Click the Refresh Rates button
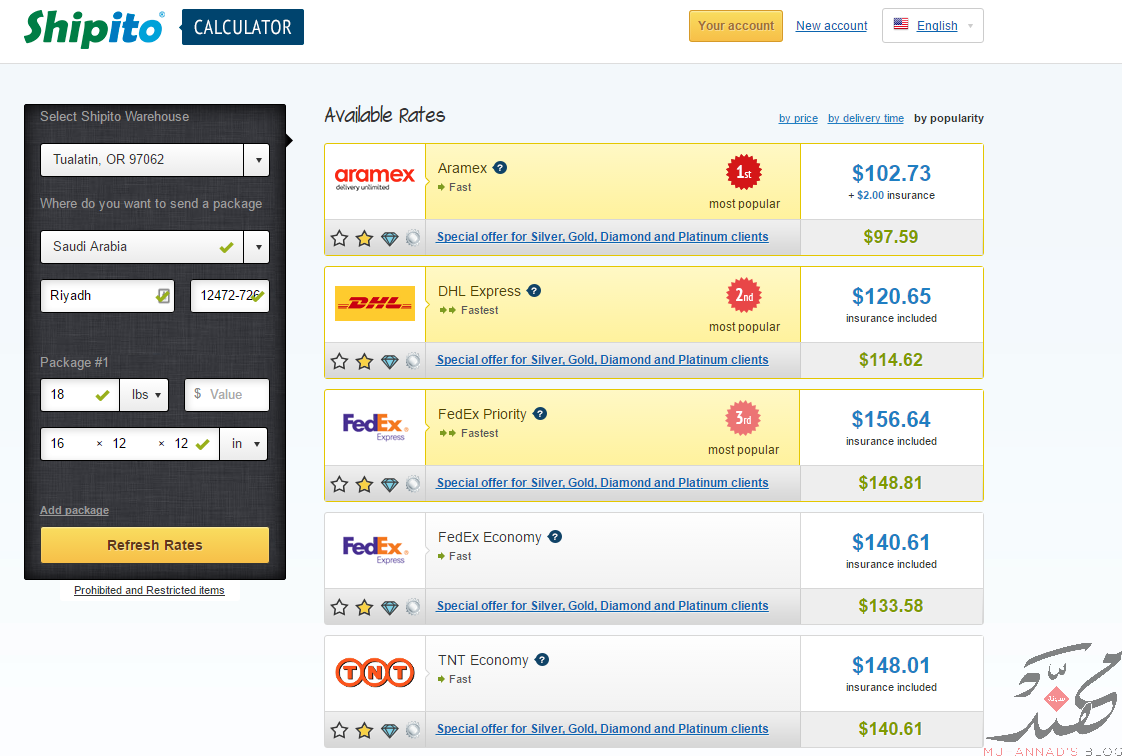 click(x=155, y=545)
